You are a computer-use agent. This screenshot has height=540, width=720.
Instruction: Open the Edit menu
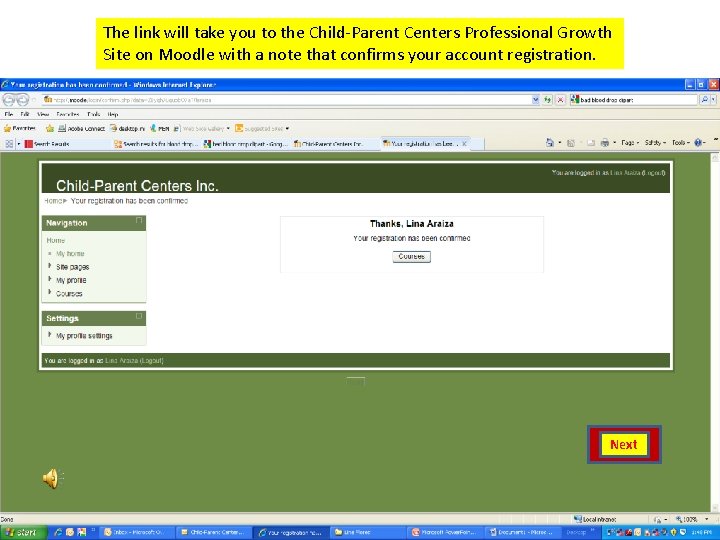pyautogui.click(x=25, y=114)
